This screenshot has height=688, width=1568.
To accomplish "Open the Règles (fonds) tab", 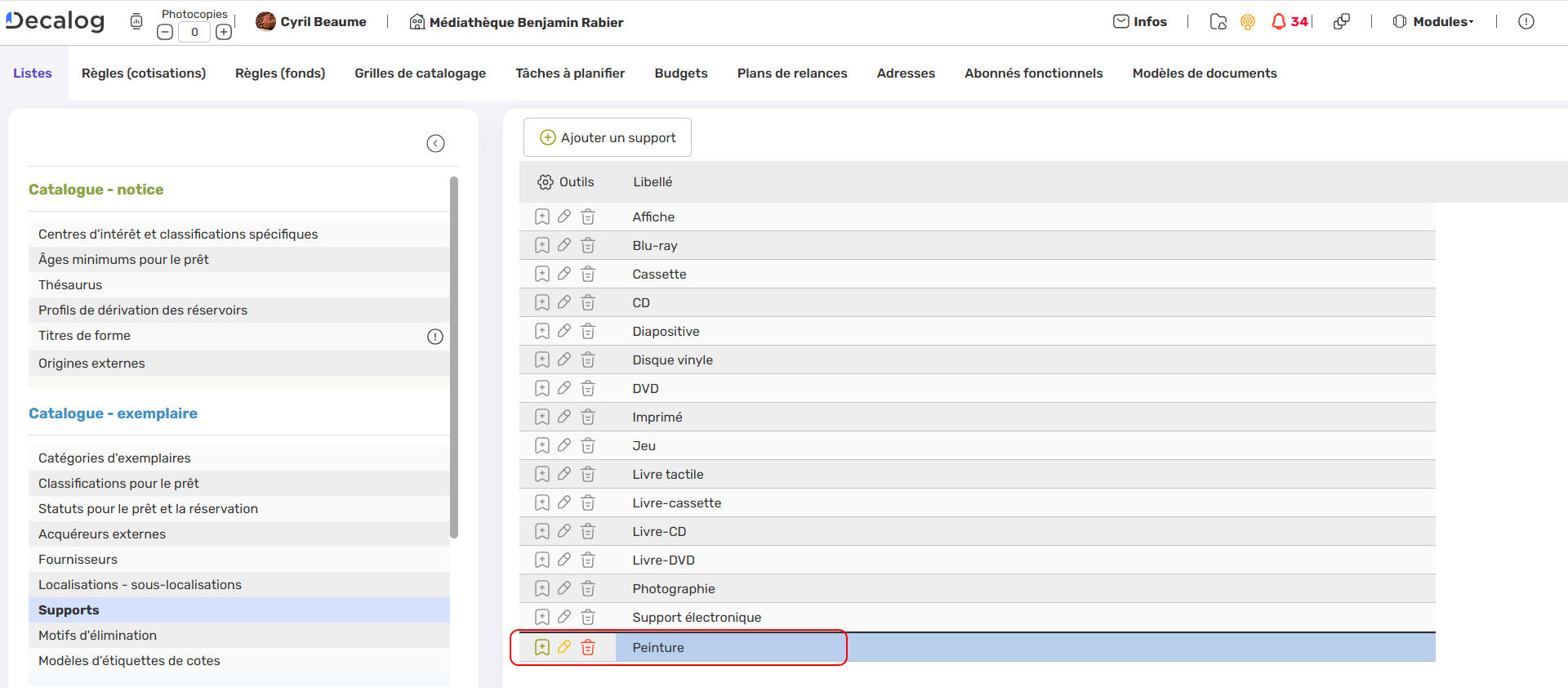I will coord(280,73).
